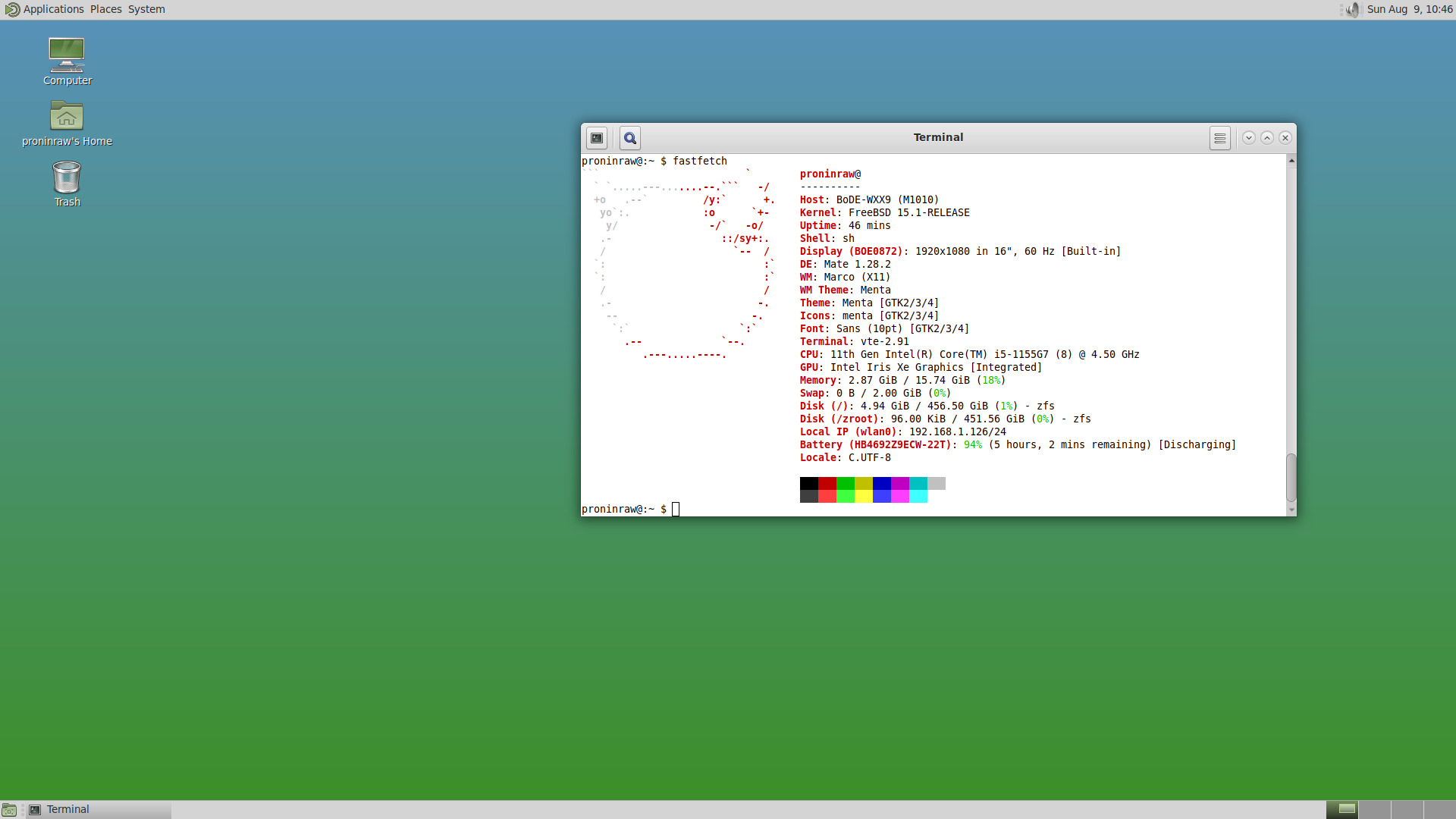Click the Terminal window title bar text
1456x819 pixels.
938,137
